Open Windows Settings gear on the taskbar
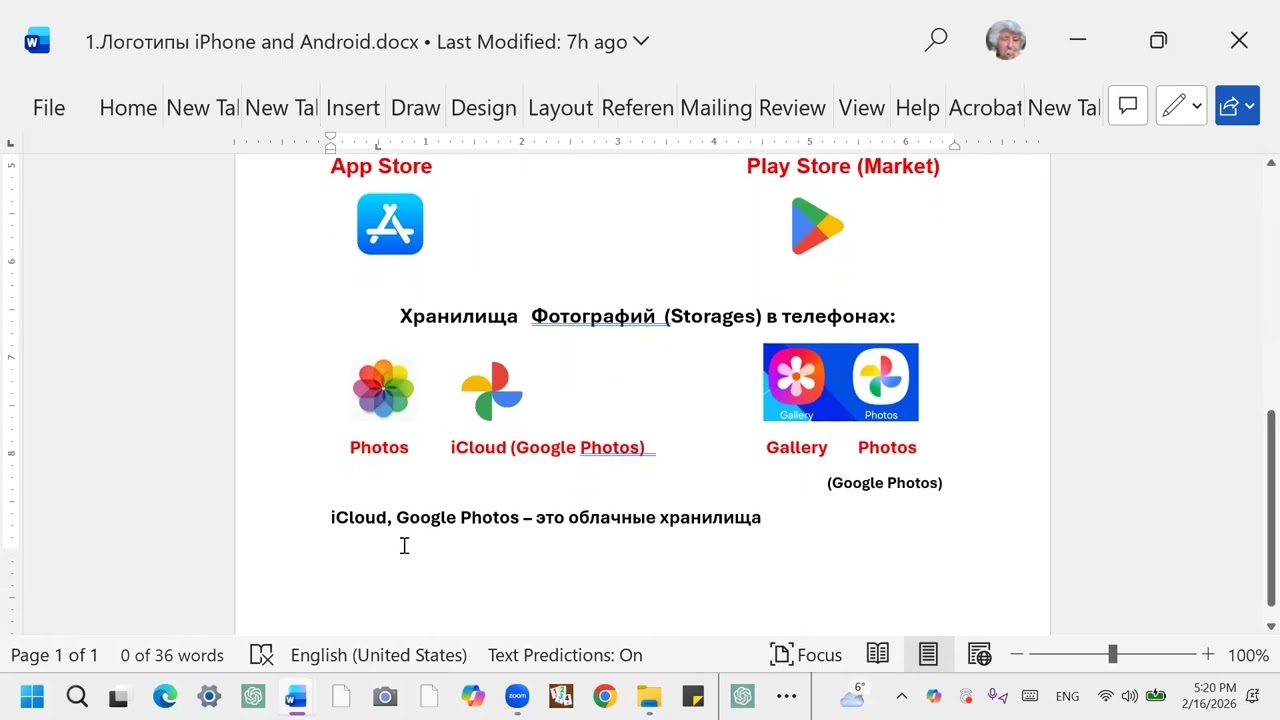This screenshot has height=720, width=1280. tap(209, 696)
